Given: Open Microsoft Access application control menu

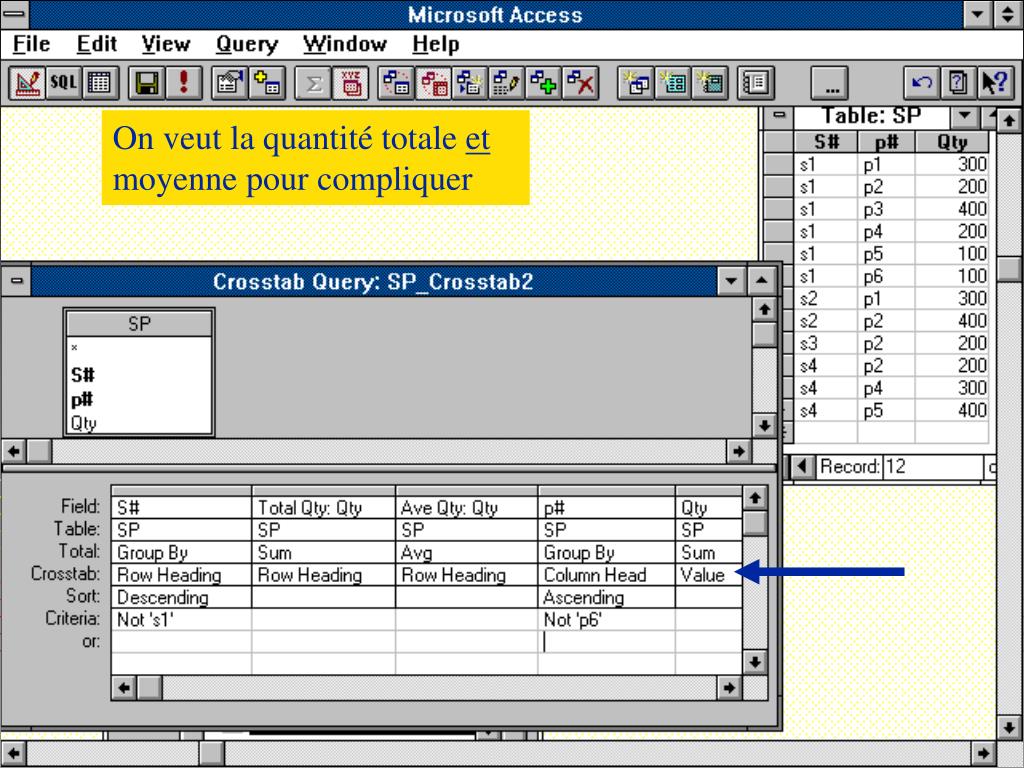Looking at the screenshot, I should tap(14, 14).
